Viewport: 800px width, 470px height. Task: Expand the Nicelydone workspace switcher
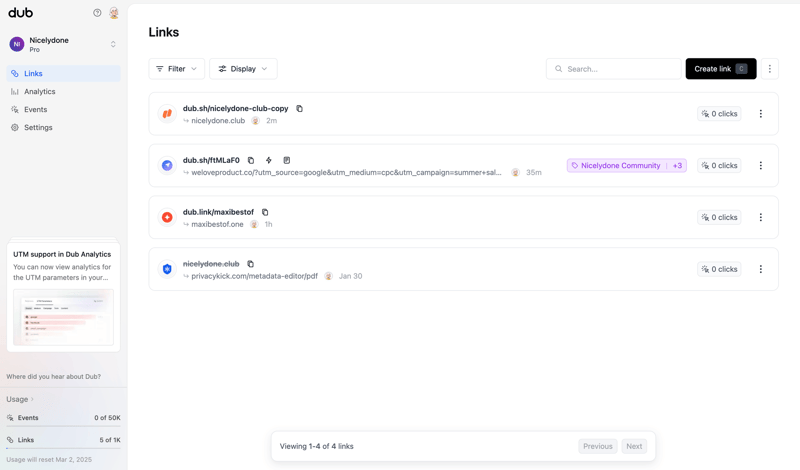[x=113, y=44]
